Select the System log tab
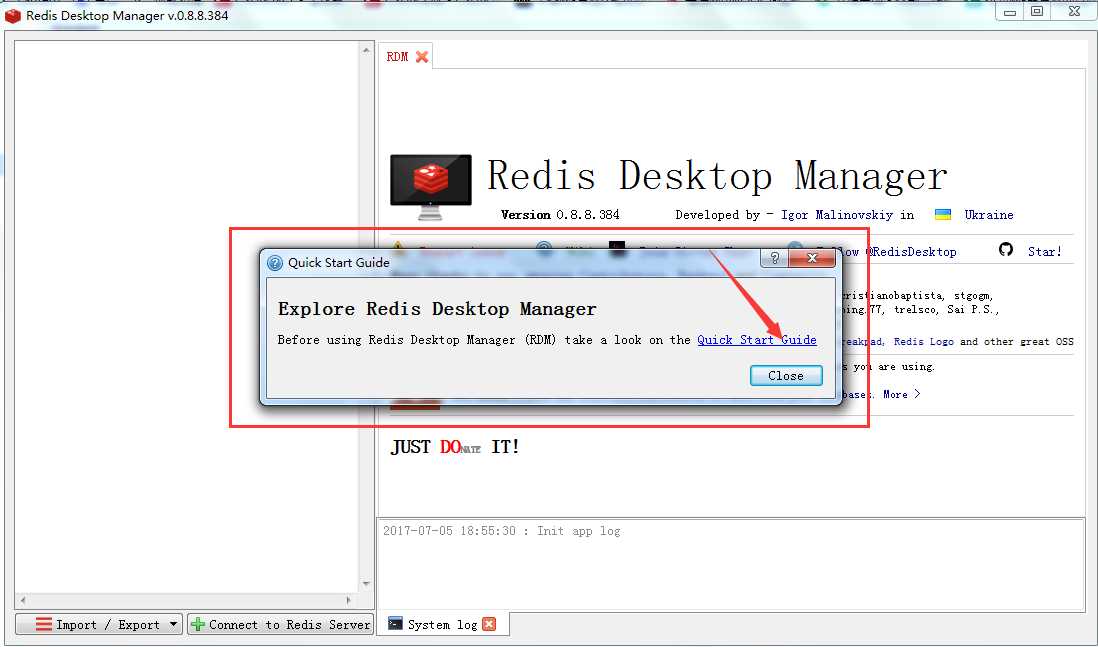The width and height of the screenshot is (1098, 647). point(442,625)
